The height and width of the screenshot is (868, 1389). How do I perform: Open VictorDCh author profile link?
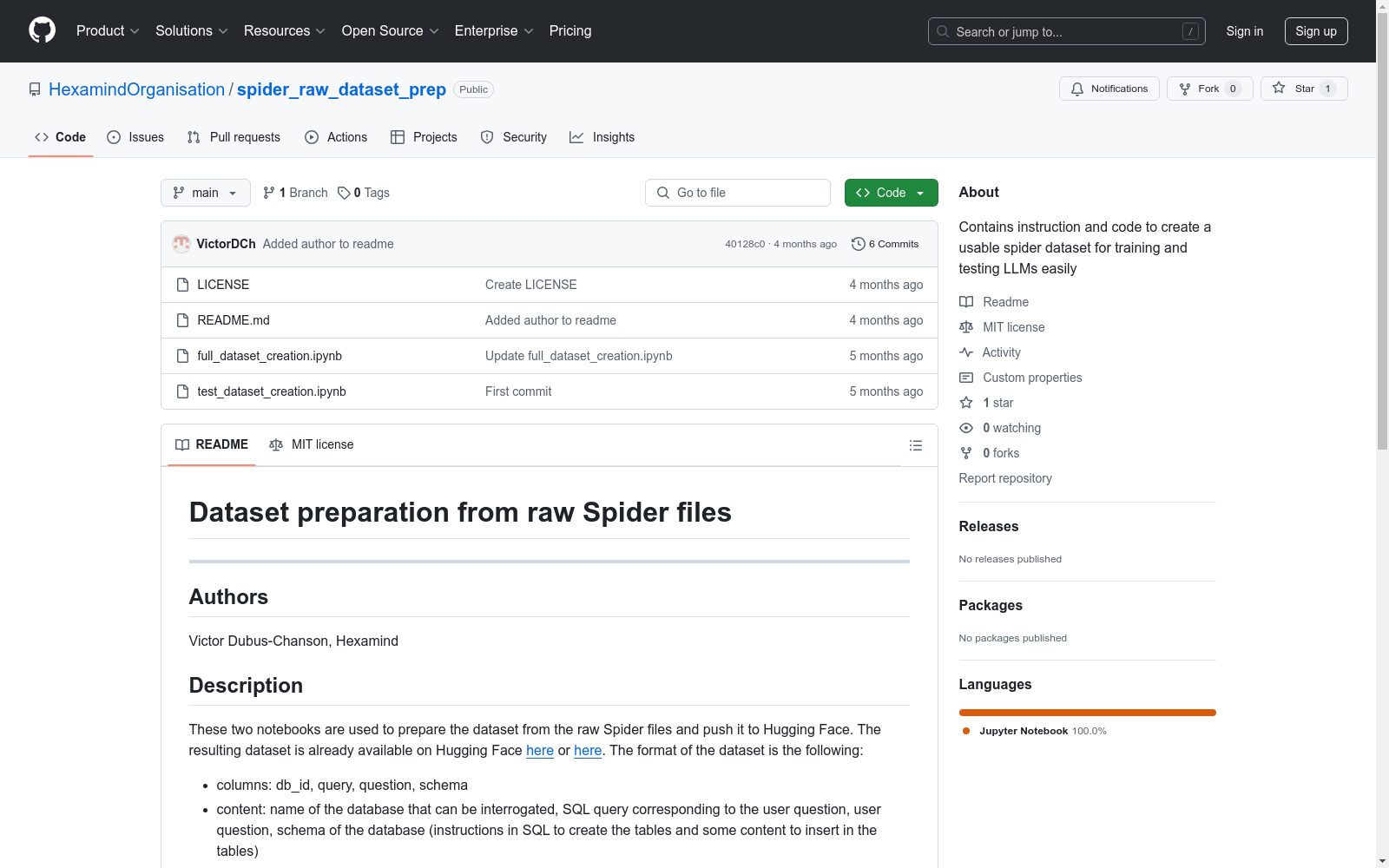coord(226,244)
